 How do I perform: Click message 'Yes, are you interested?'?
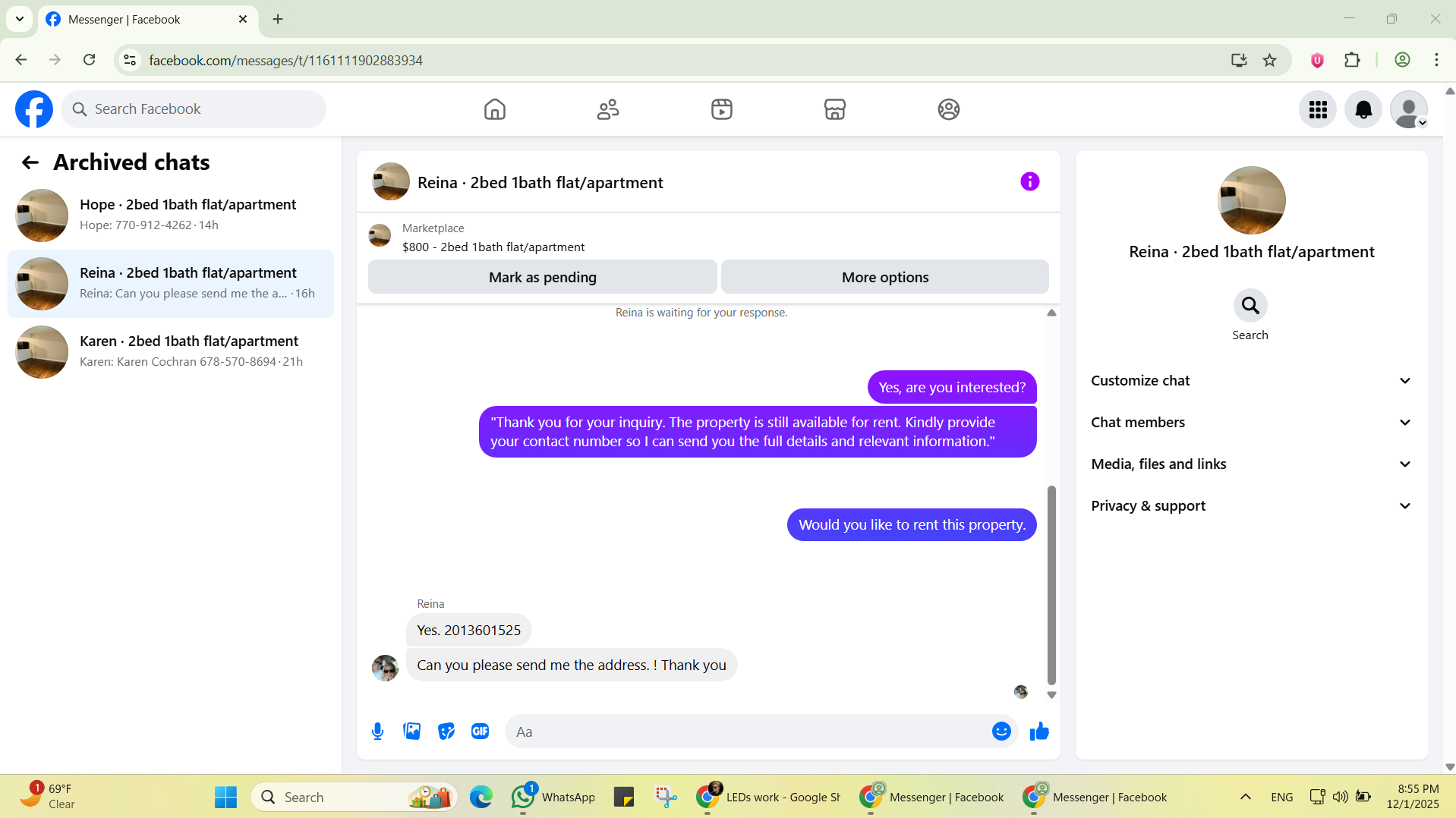[952, 388]
